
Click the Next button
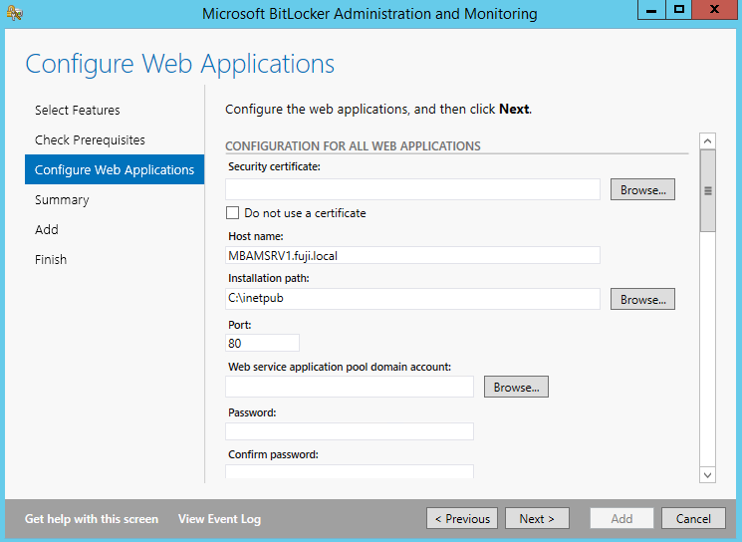coord(537,519)
